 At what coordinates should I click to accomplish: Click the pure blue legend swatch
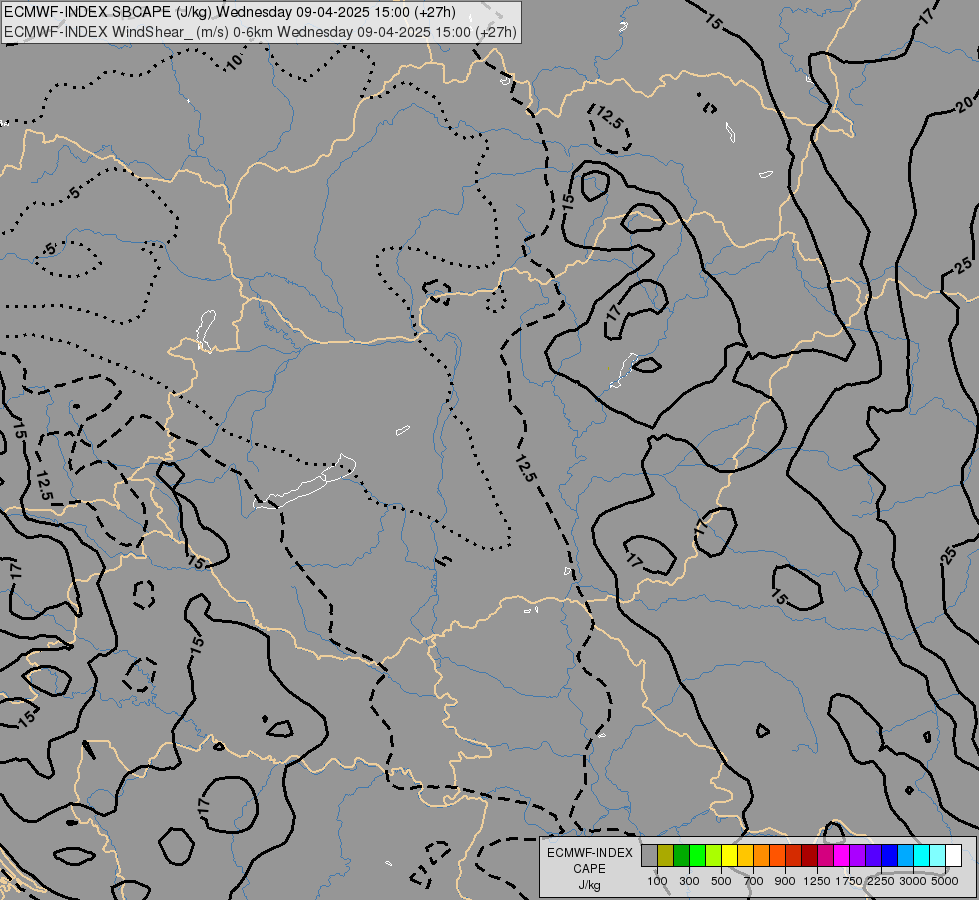click(x=889, y=856)
